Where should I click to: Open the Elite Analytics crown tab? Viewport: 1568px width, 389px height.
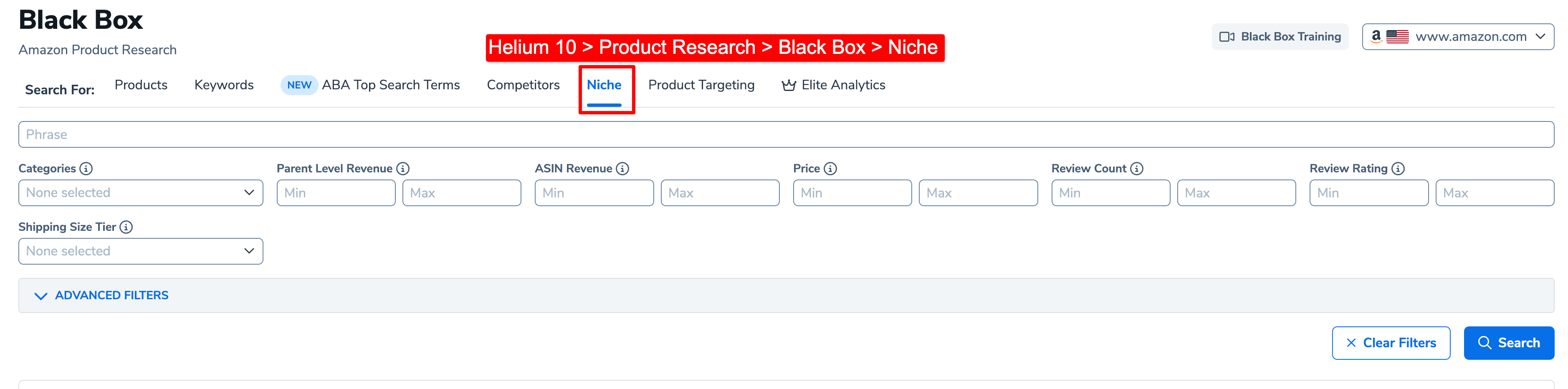[x=833, y=85]
